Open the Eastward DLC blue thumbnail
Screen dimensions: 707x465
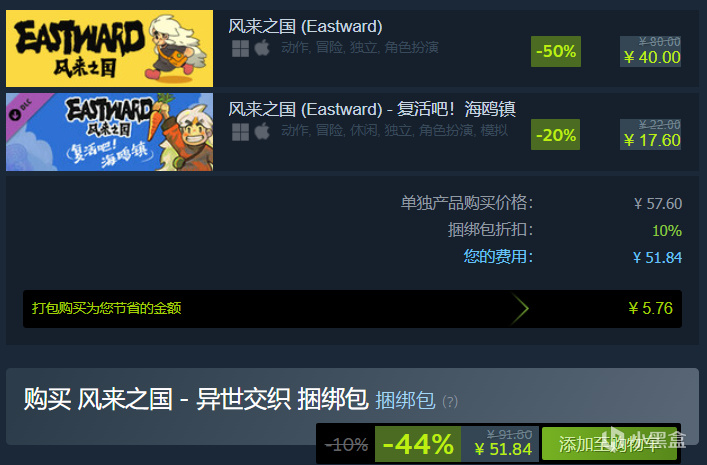click(x=110, y=132)
